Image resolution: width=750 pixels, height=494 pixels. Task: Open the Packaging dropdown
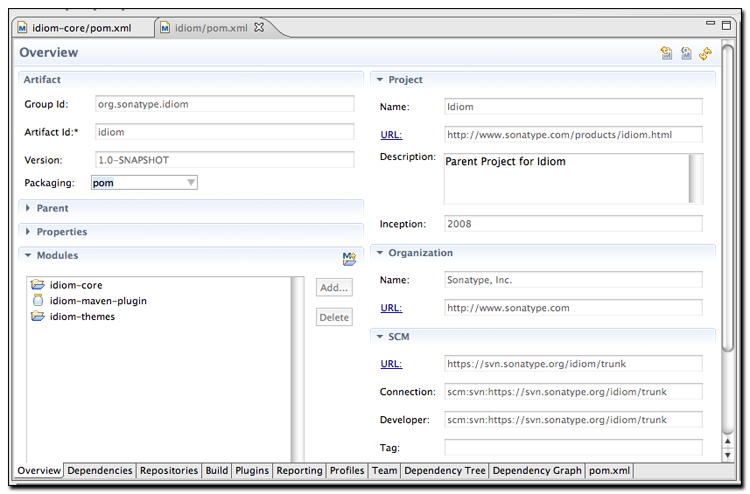(190, 183)
